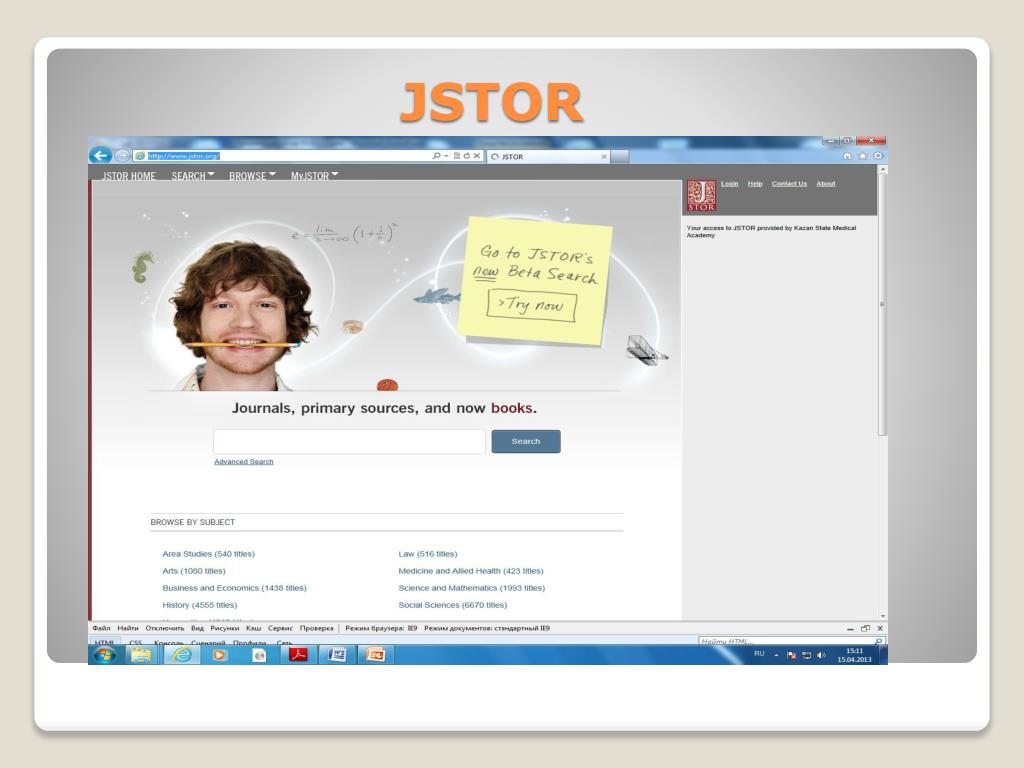
Task: Click Режим браузера: IE9 mode selector
Action: point(381,628)
